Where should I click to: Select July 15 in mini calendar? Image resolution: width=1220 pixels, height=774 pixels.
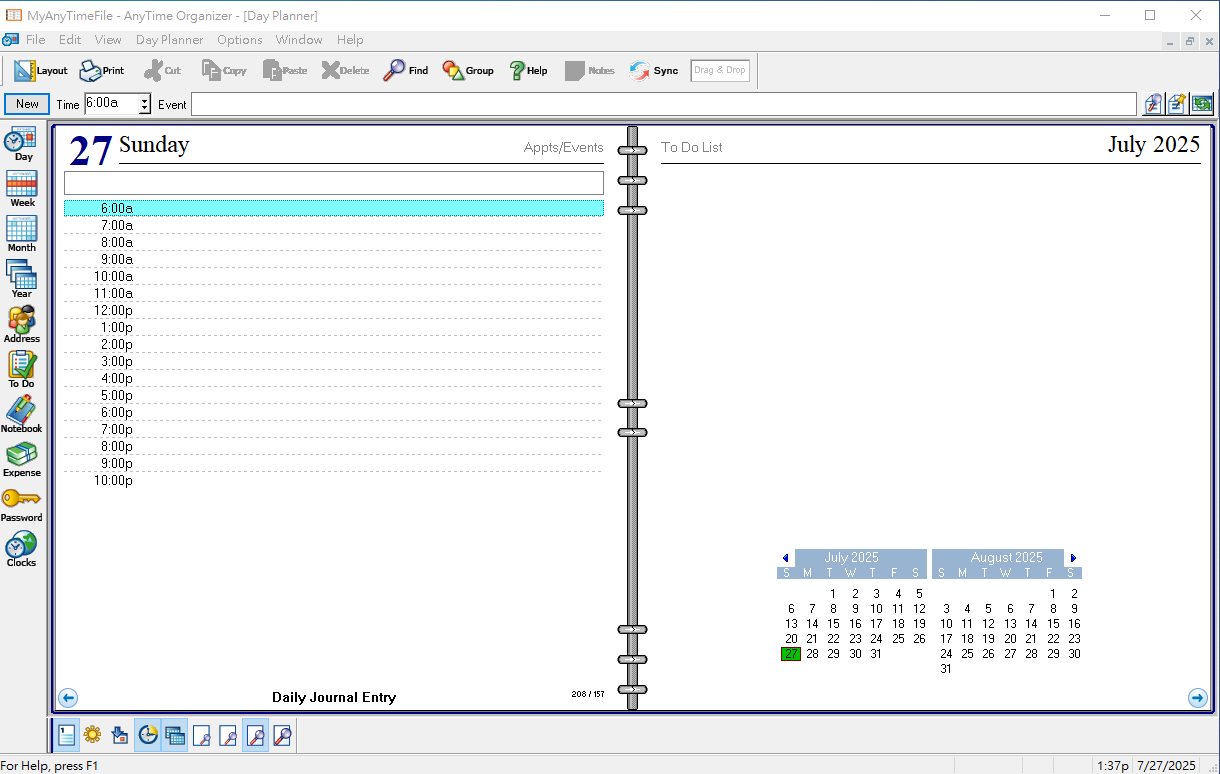(833, 624)
